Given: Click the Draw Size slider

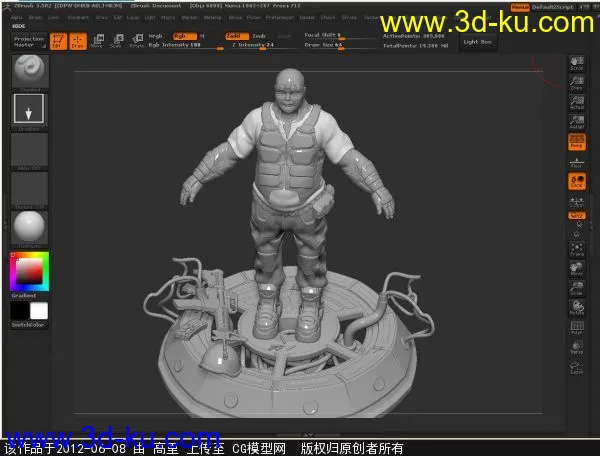Looking at the screenshot, I should [340, 45].
